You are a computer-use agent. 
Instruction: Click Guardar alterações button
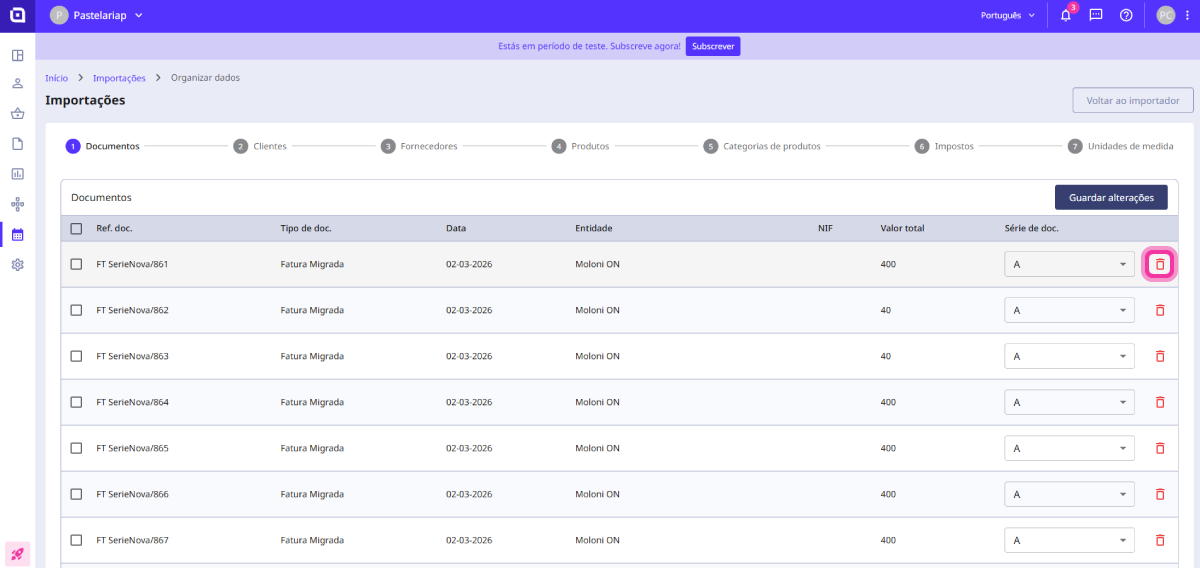(1111, 198)
